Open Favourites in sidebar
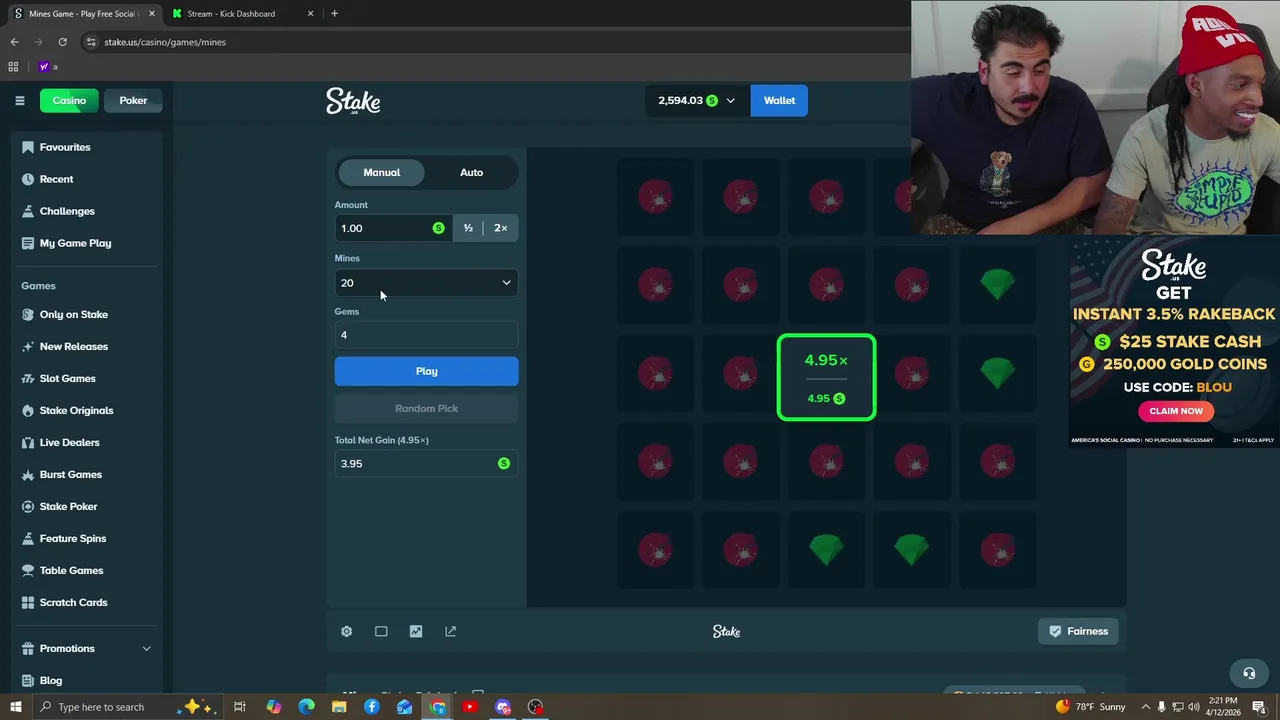Screen dimensions: 1280x720 (x=65, y=147)
